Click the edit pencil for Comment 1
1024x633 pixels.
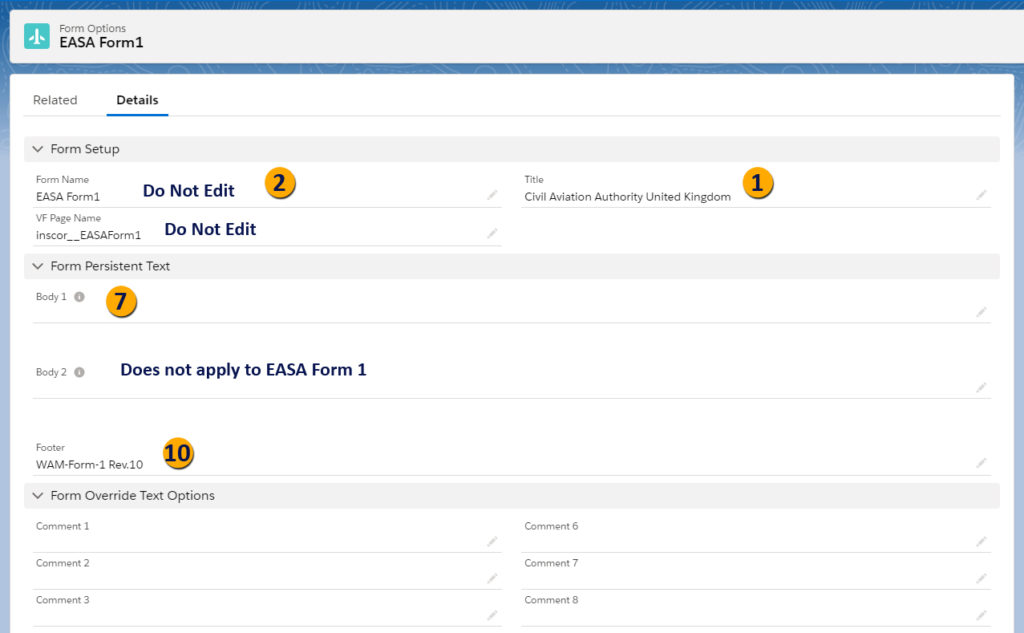click(492, 541)
